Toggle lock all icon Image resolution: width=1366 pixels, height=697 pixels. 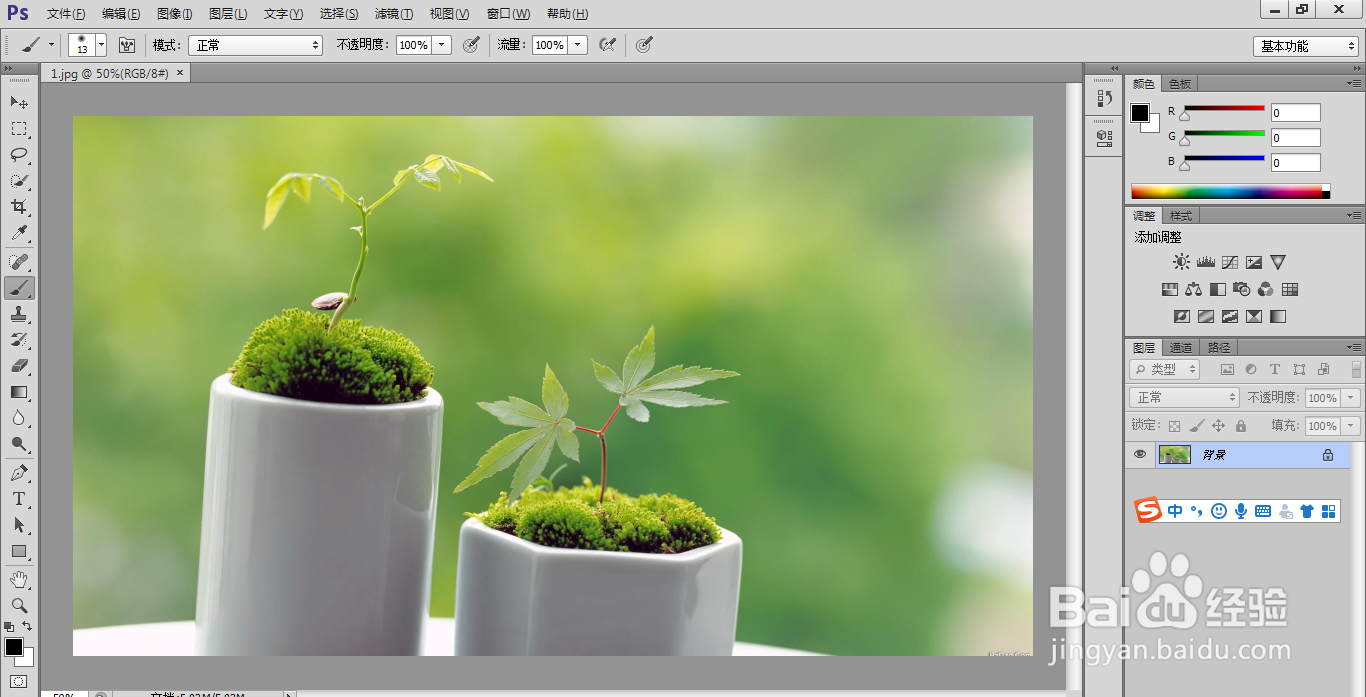tap(1240, 426)
